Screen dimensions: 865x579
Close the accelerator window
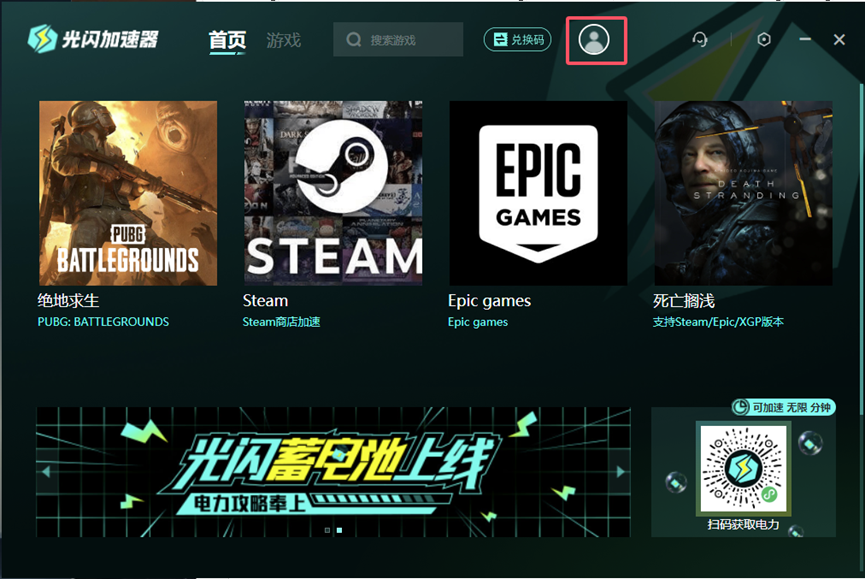tap(839, 40)
